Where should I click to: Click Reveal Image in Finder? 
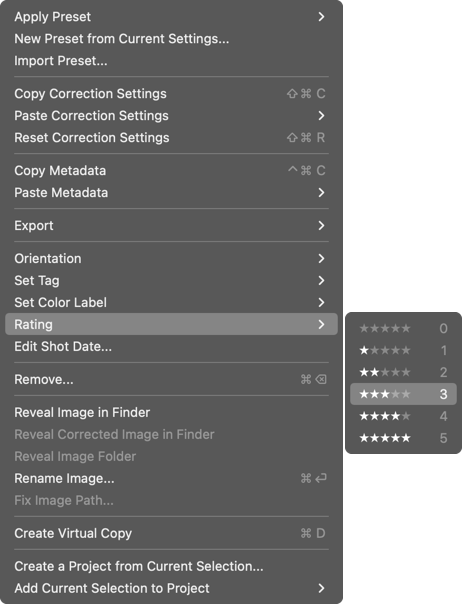pyautogui.click(x=171, y=413)
